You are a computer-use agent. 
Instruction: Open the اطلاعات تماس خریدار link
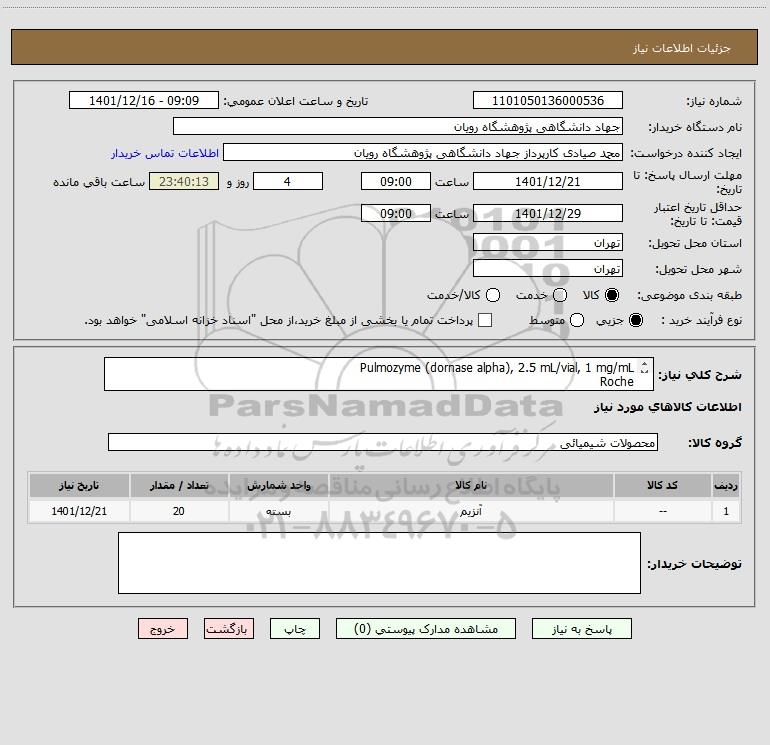(165, 153)
